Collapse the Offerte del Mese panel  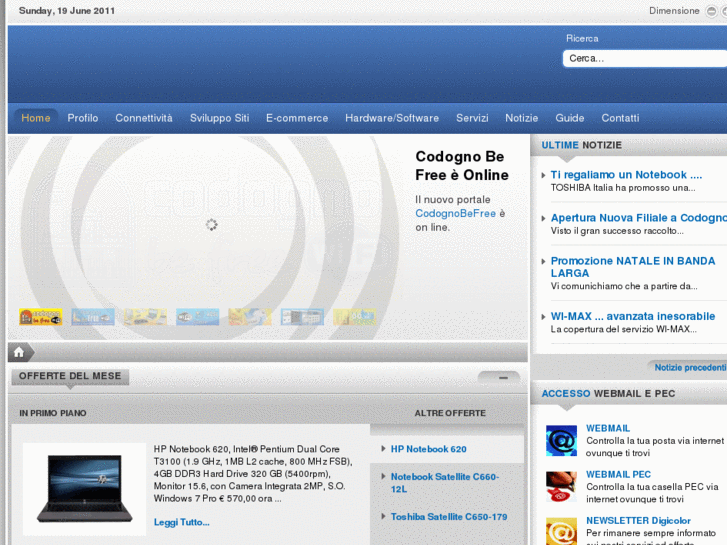[x=499, y=378]
